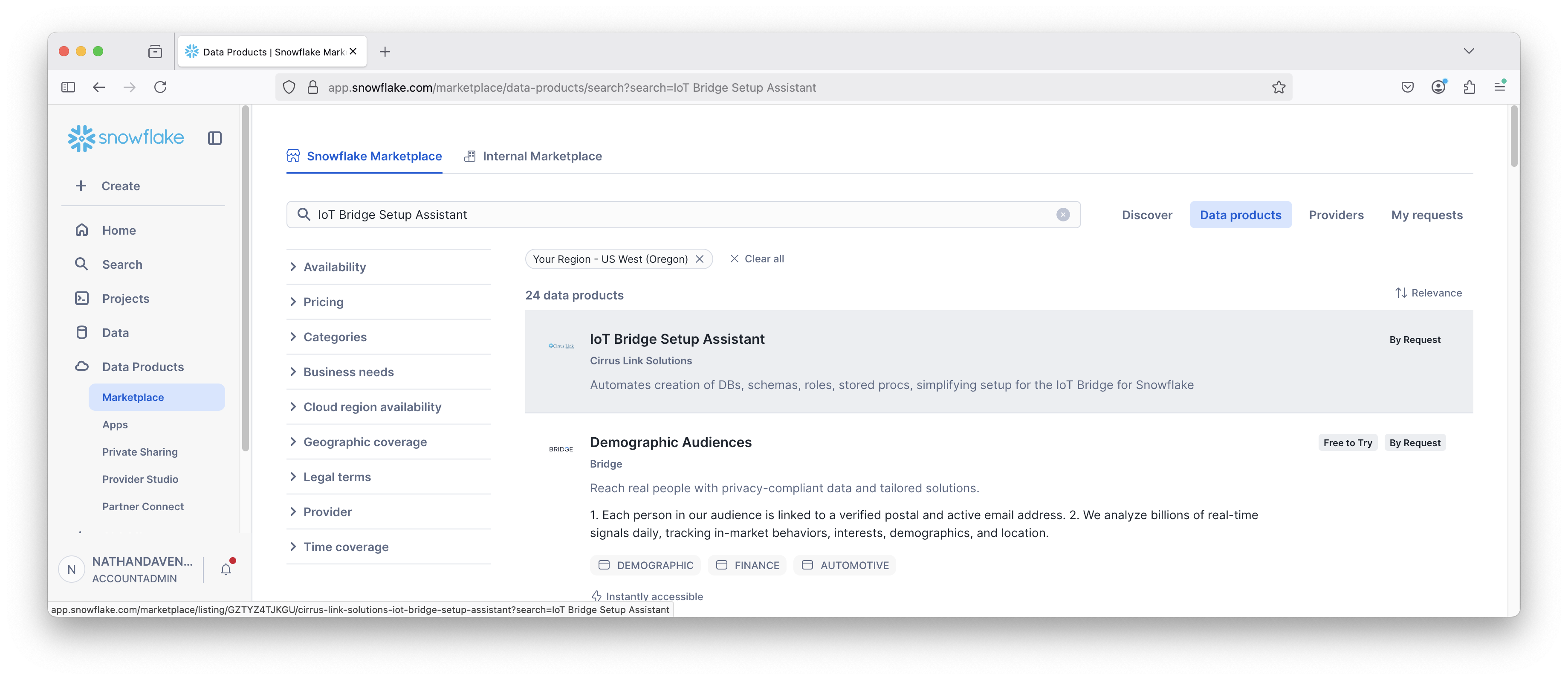
Task: Select the Discover tab
Action: pyautogui.click(x=1147, y=215)
